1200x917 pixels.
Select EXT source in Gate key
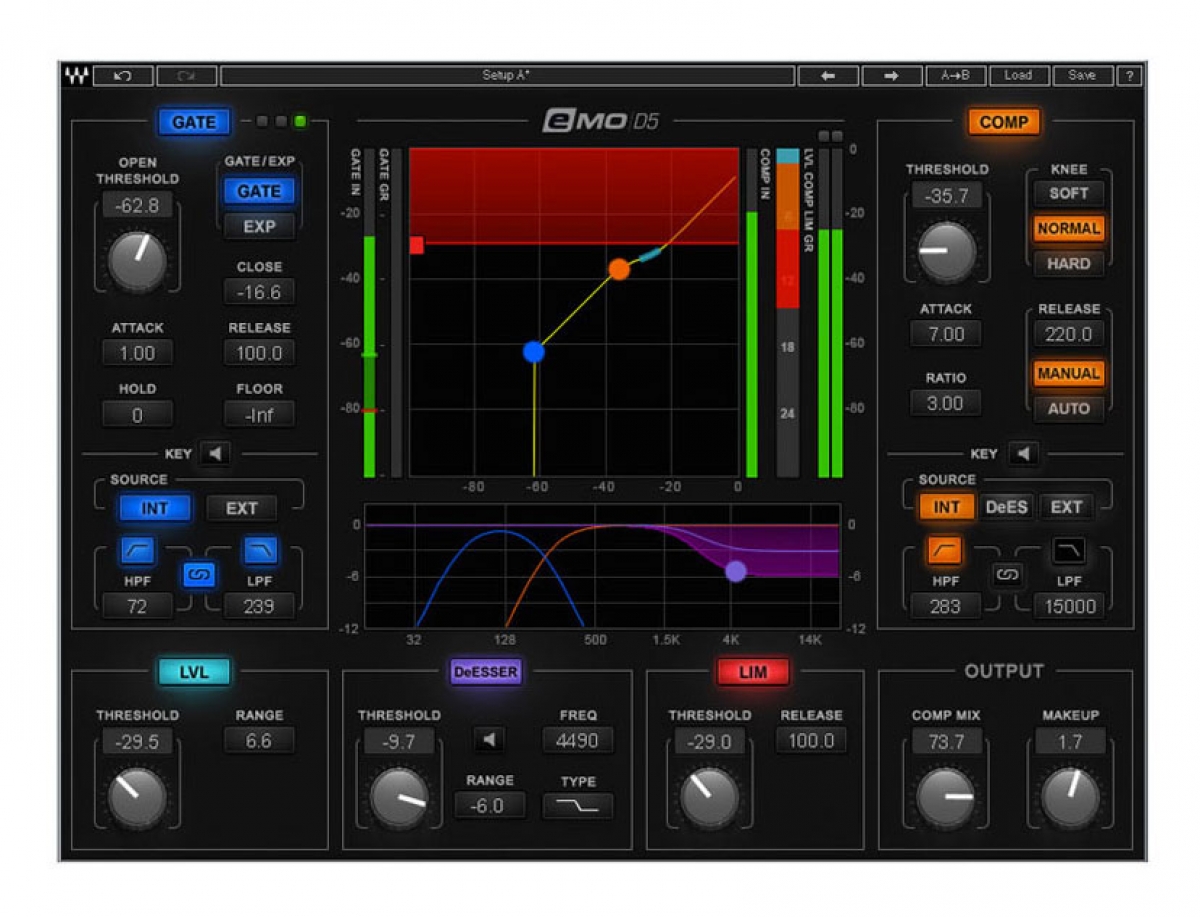click(241, 508)
